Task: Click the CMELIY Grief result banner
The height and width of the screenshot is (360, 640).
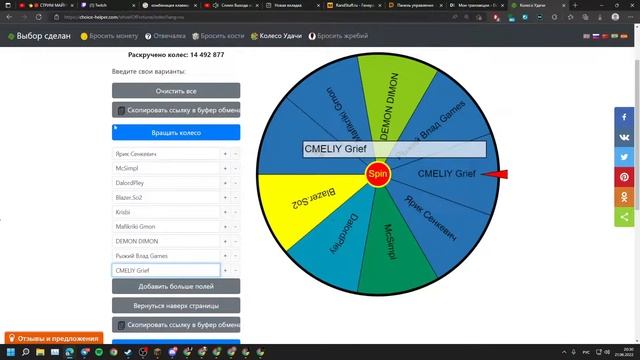Action: coord(394,149)
